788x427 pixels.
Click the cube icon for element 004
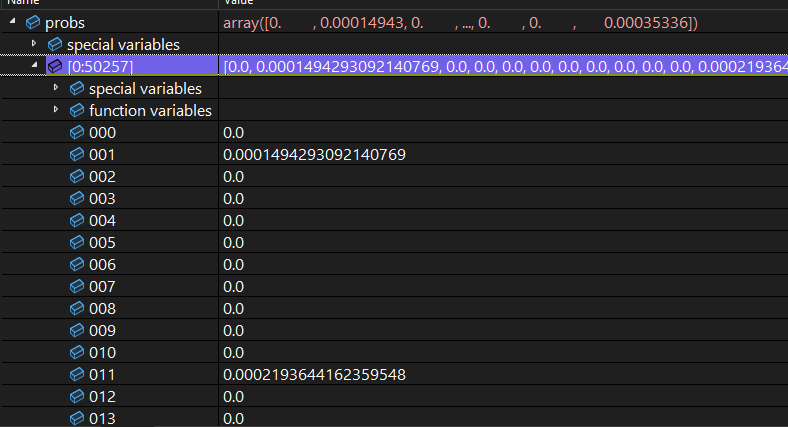tap(77, 220)
